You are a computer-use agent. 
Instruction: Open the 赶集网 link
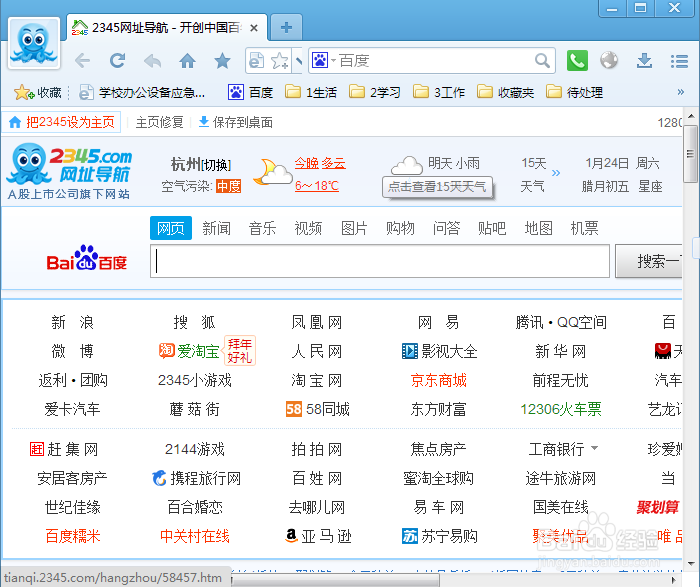click(x=64, y=449)
